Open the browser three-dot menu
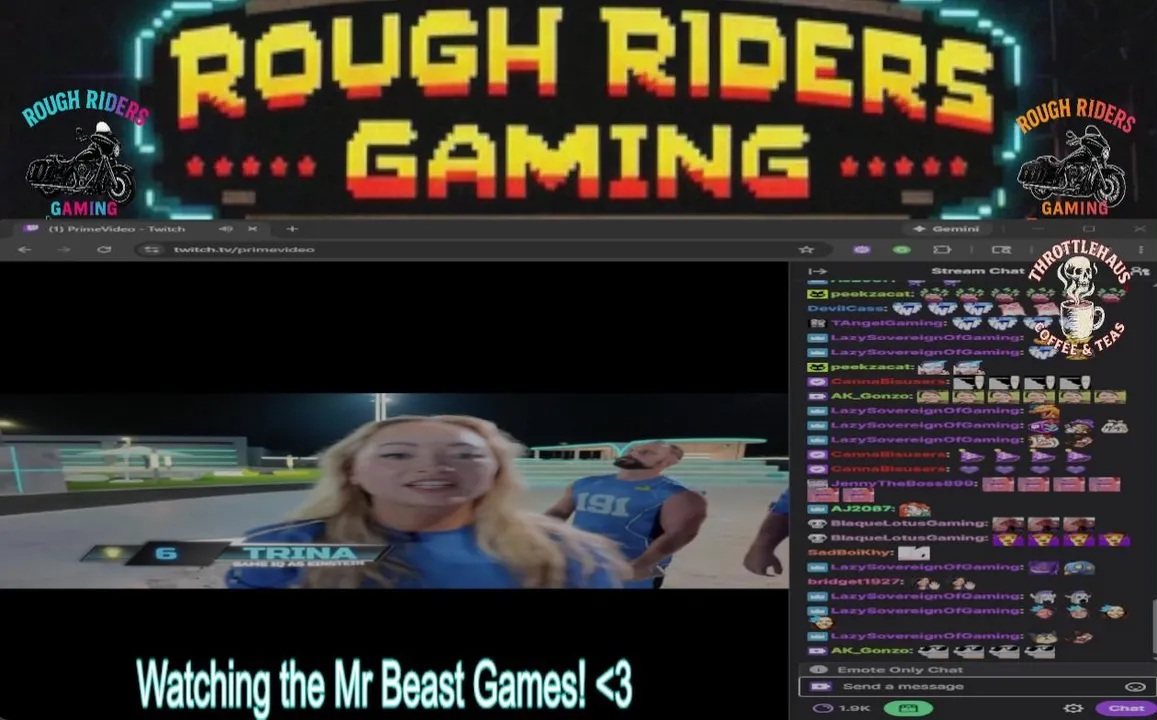The width and height of the screenshot is (1157, 720). [1141, 249]
